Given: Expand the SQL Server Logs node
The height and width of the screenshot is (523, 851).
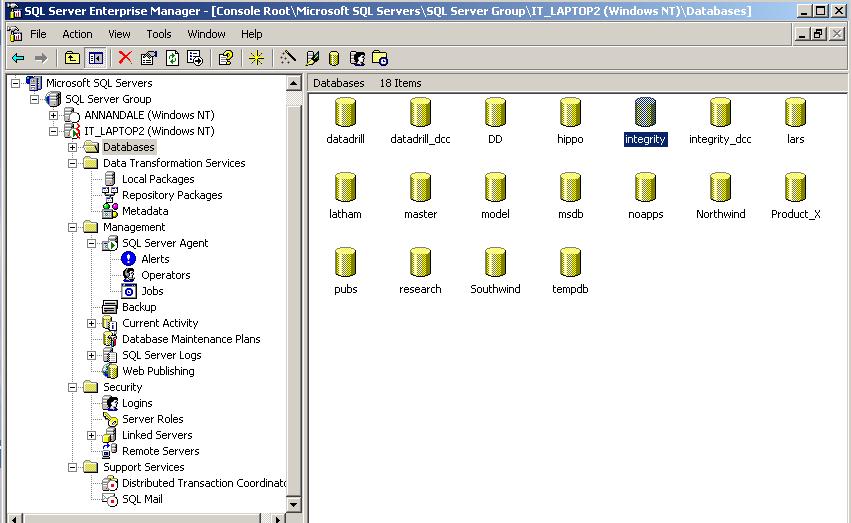Looking at the screenshot, I should click(92, 355).
